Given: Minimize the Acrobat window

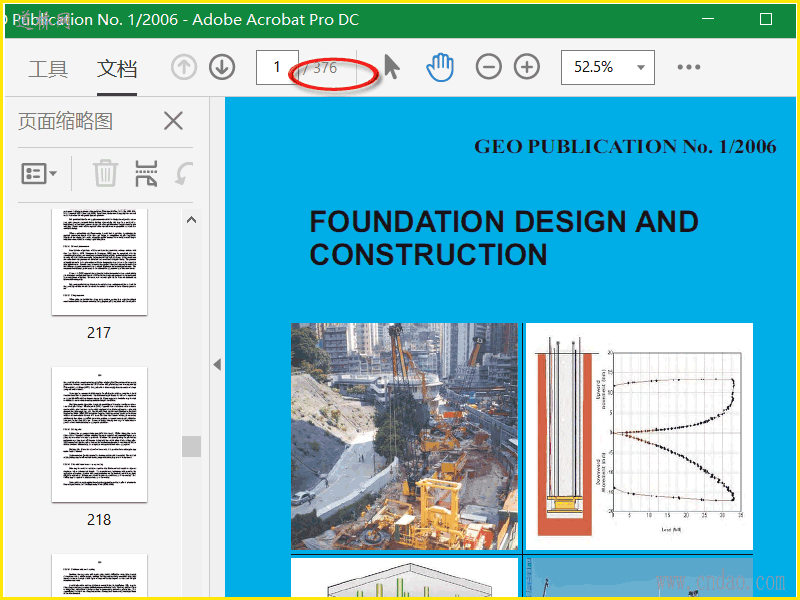Looking at the screenshot, I should click(708, 19).
